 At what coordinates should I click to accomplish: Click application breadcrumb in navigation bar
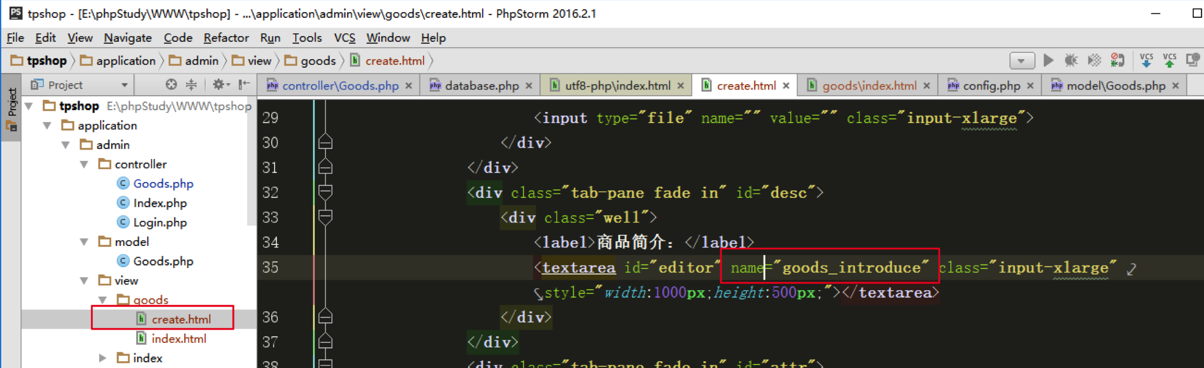(x=117, y=61)
